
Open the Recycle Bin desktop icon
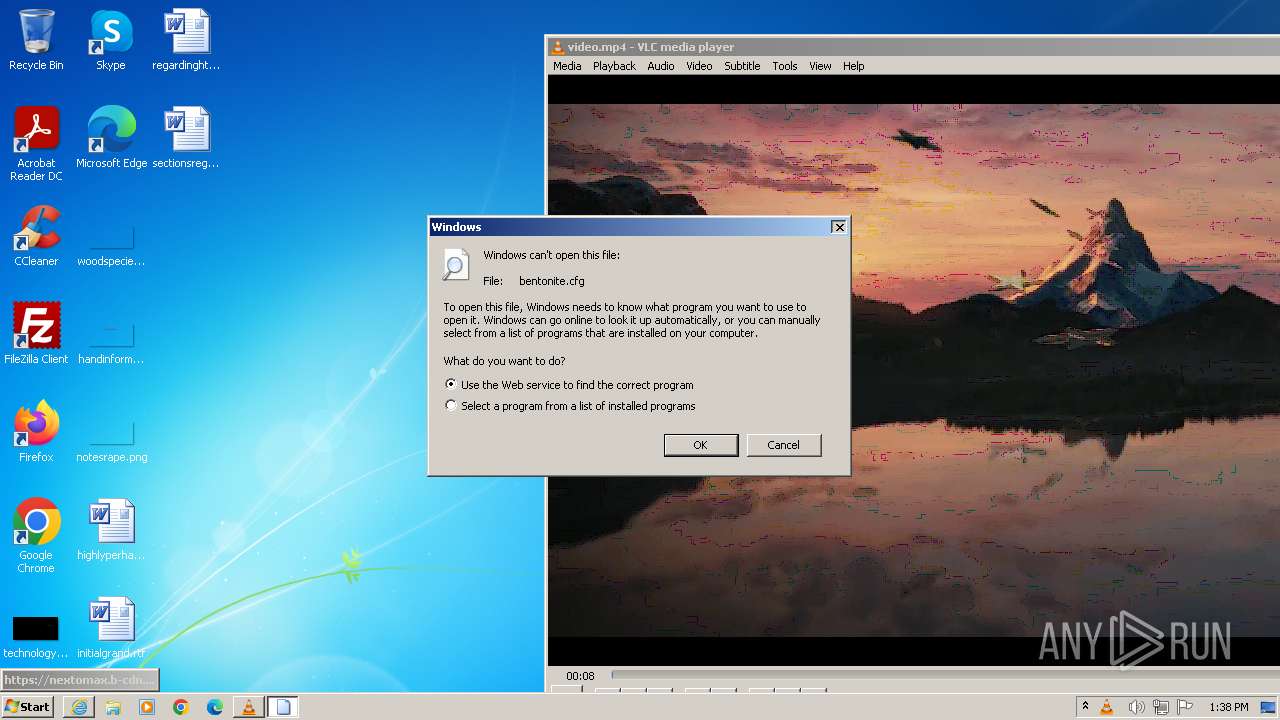pyautogui.click(x=36, y=40)
